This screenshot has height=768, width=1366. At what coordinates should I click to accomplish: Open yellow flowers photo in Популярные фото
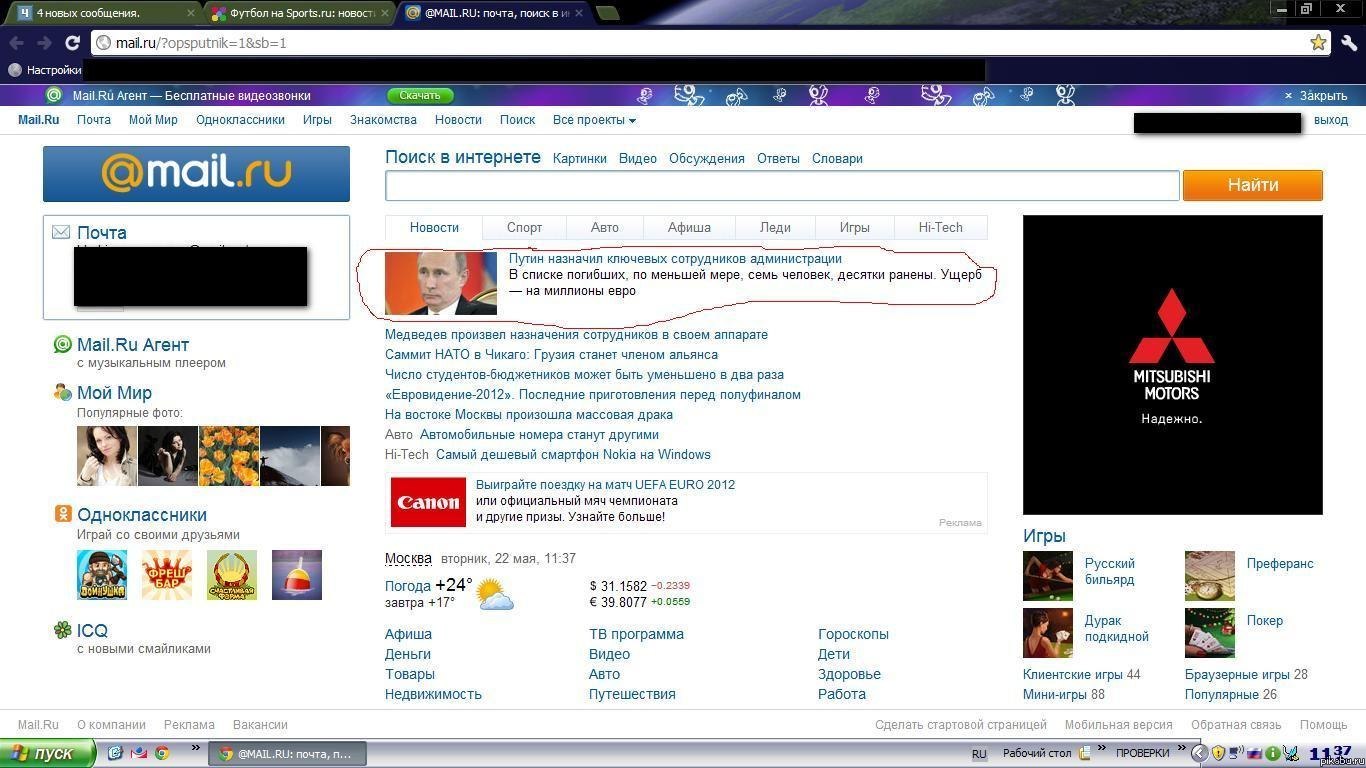pos(228,456)
